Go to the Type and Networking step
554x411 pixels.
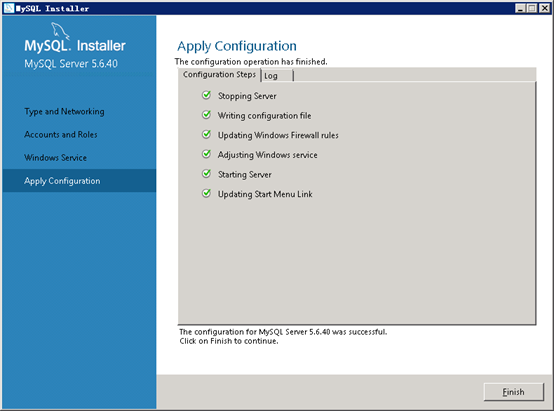pos(64,112)
